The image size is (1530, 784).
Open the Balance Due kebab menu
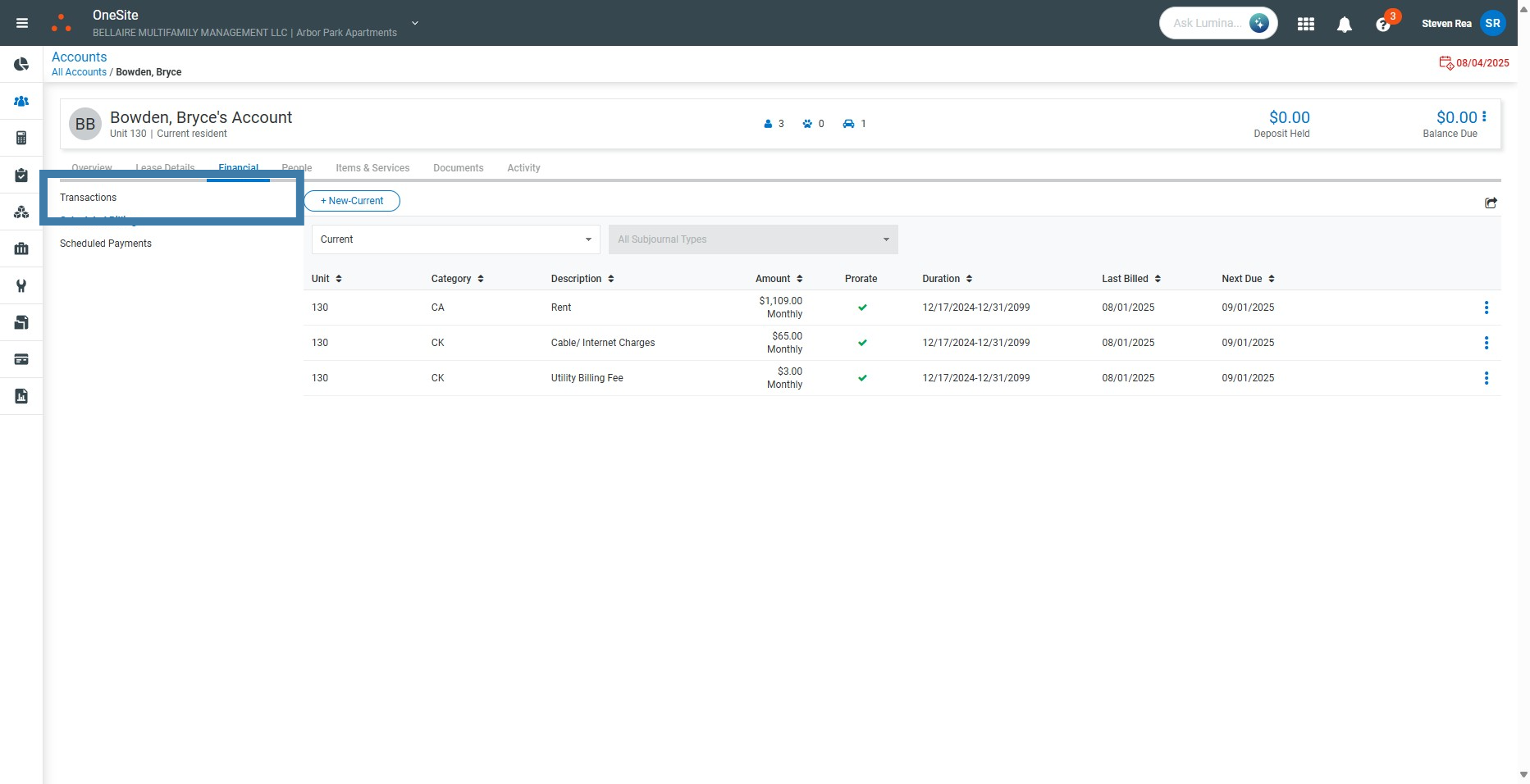pos(1484,116)
